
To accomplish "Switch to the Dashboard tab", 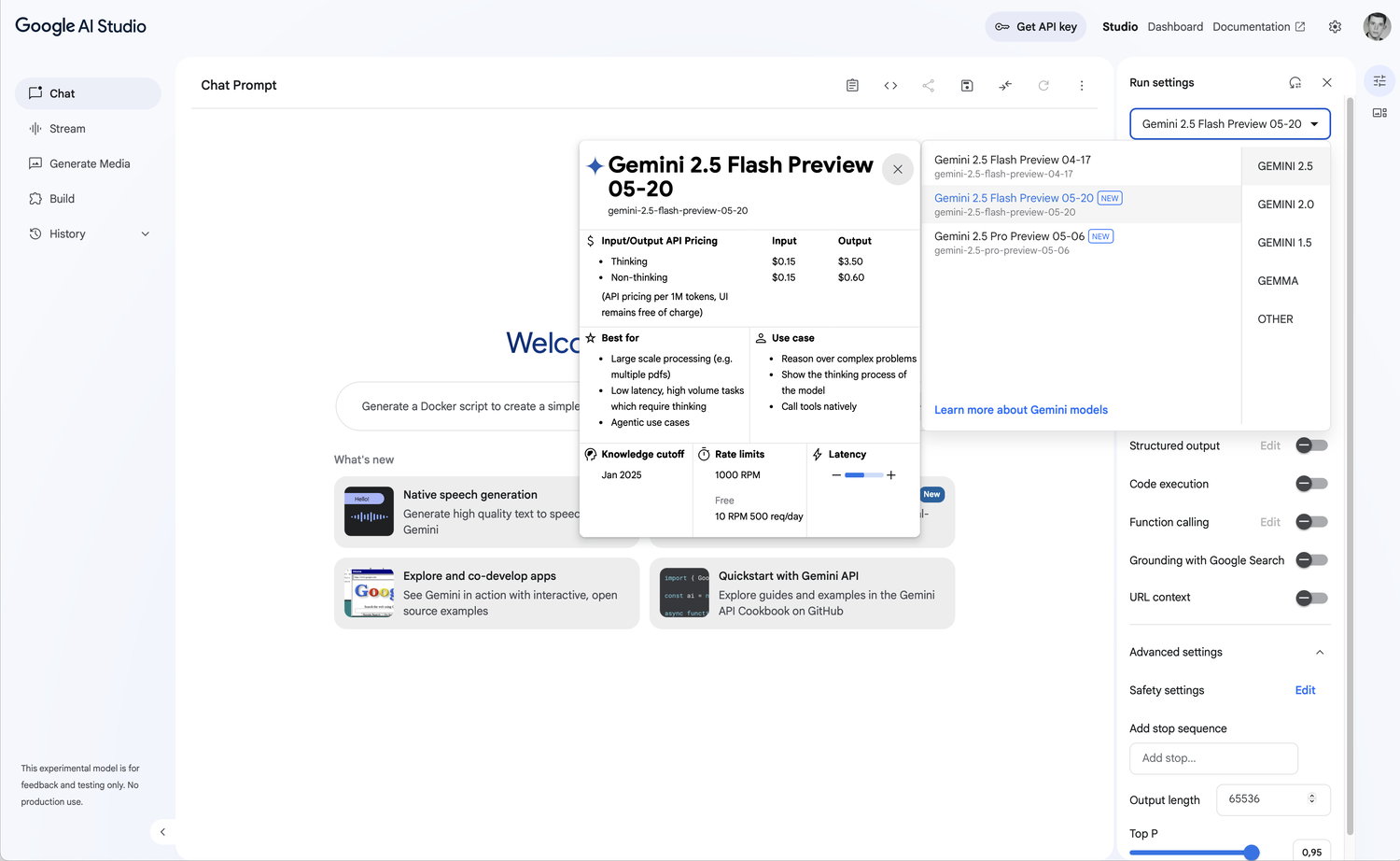I will 1175,27.
